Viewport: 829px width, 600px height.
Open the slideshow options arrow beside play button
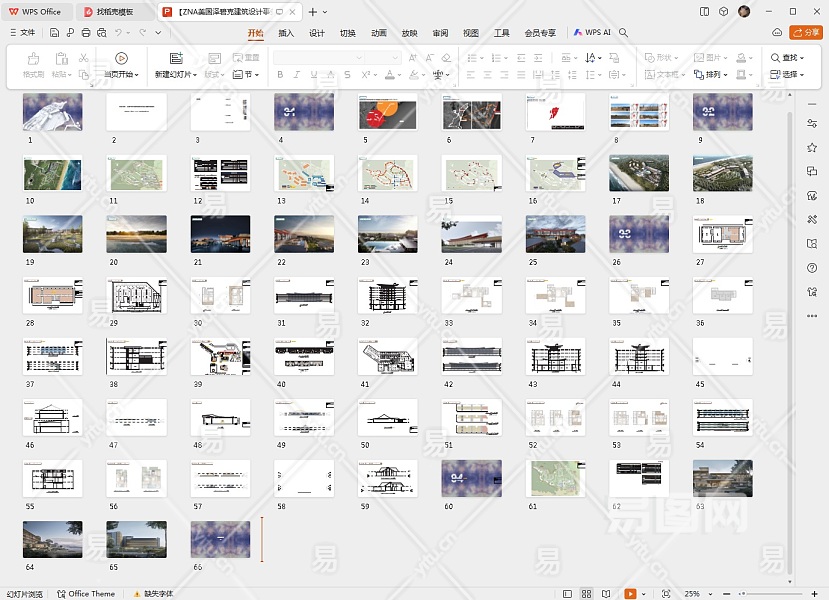point(644,594)
